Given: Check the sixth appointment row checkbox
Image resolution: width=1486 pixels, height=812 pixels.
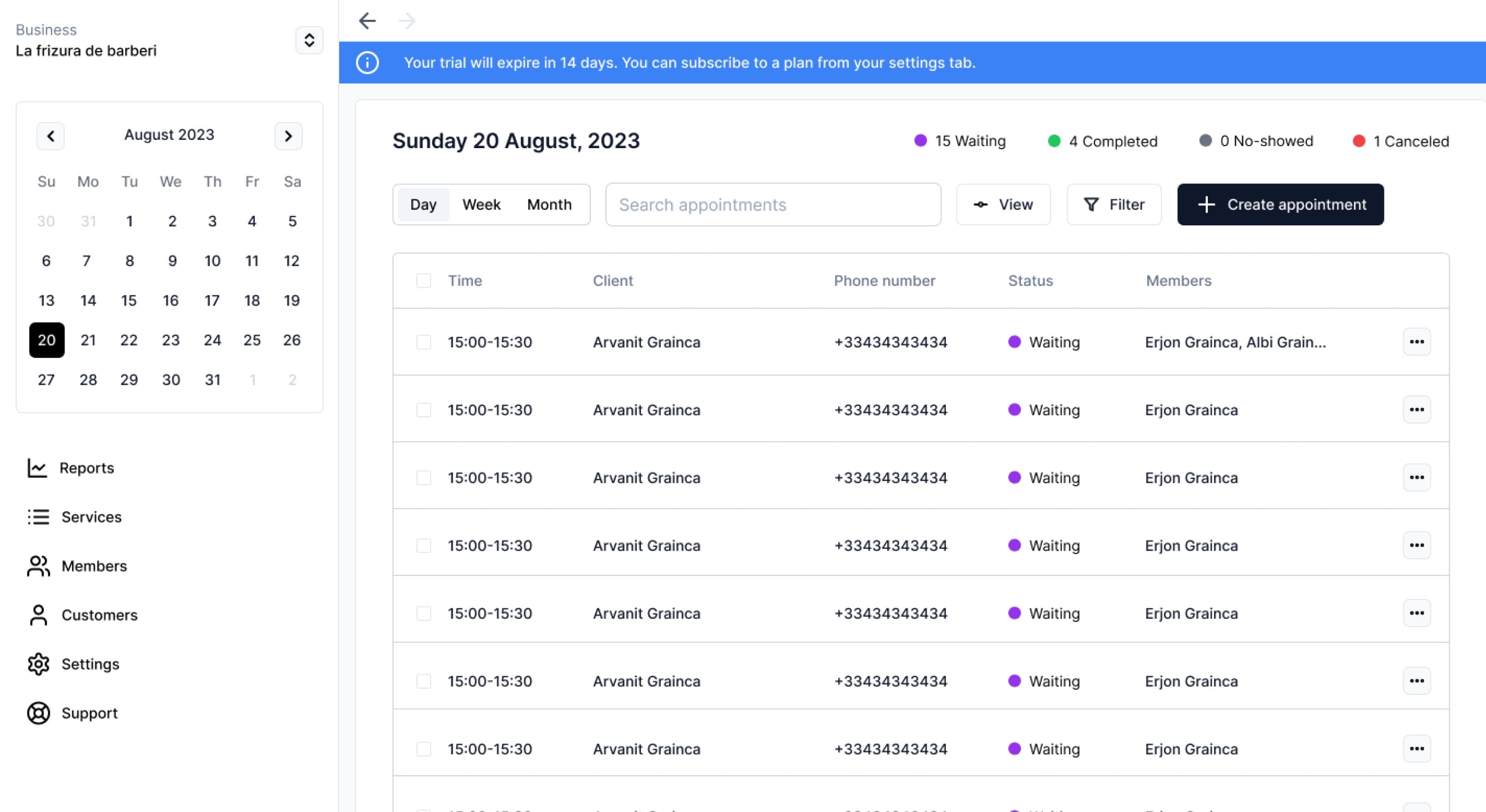Looking at the screenshot, I should tap(423, 681).
